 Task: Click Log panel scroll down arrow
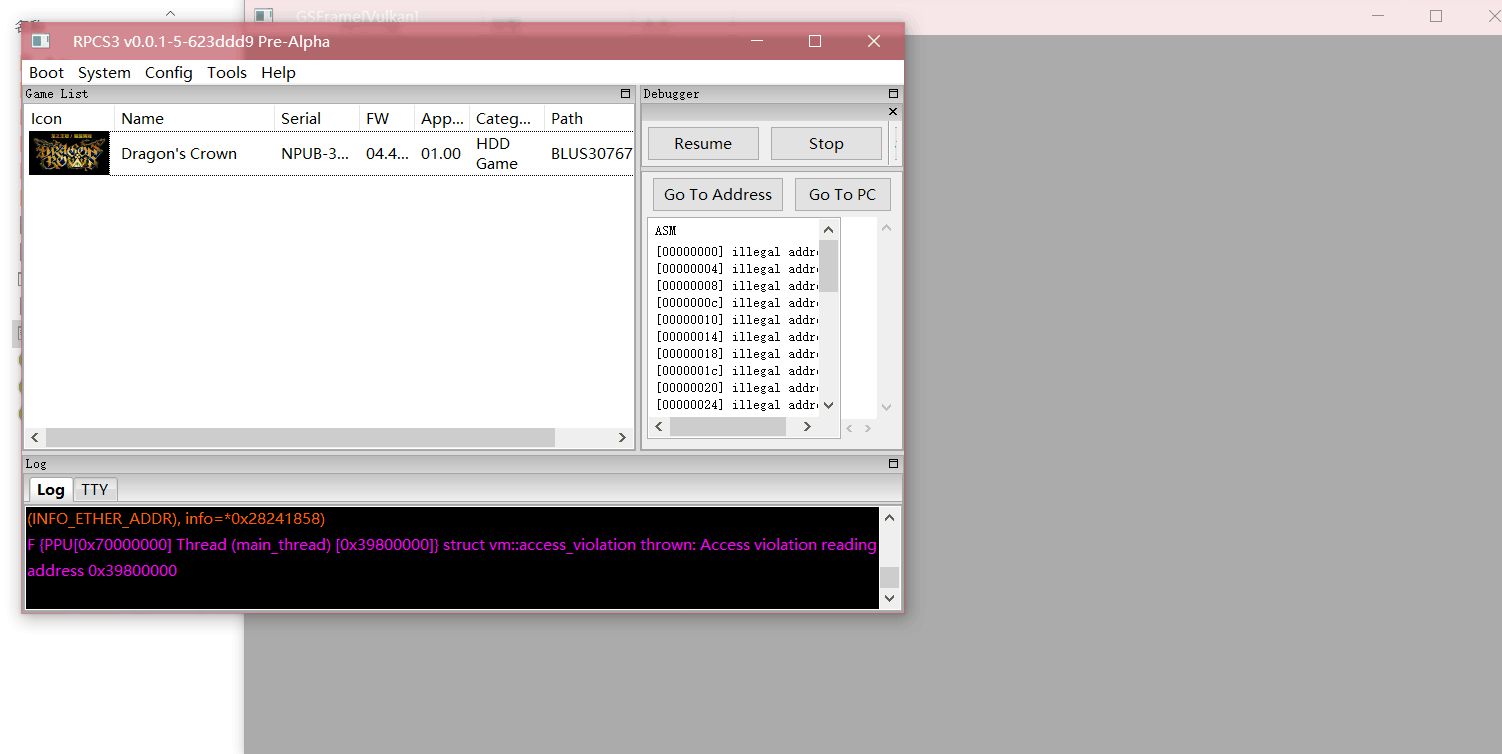coord(889,597)
